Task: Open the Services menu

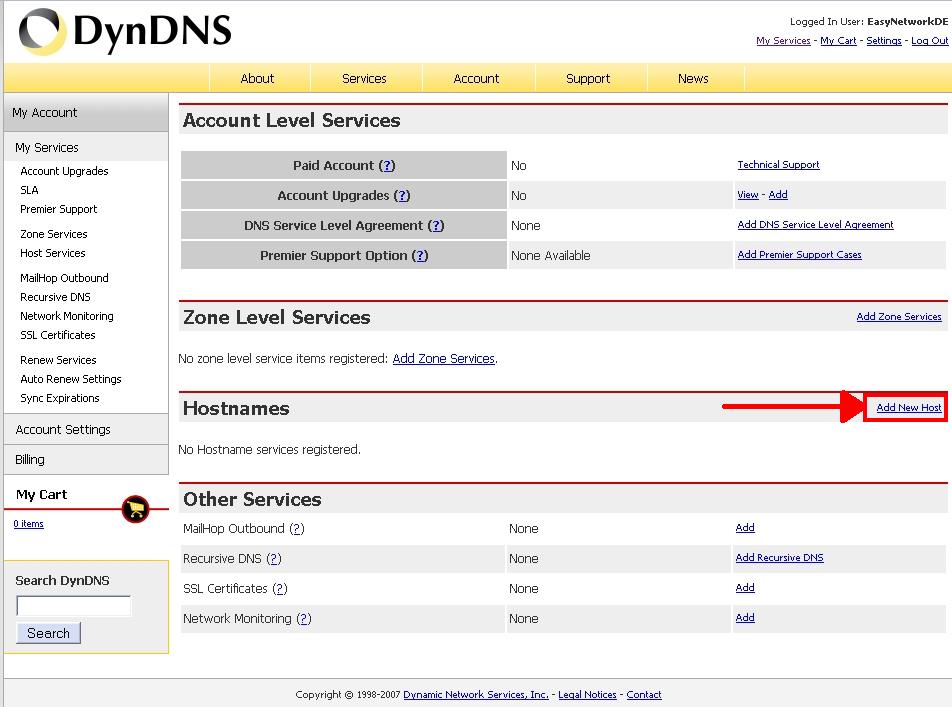Action: 364,78
